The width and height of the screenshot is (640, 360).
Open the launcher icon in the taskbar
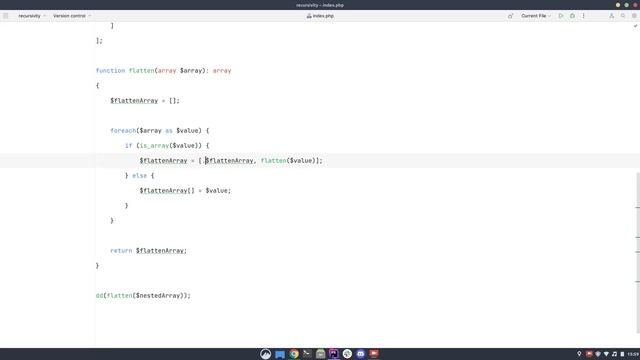pyautogui.click(x=266, y=354)
